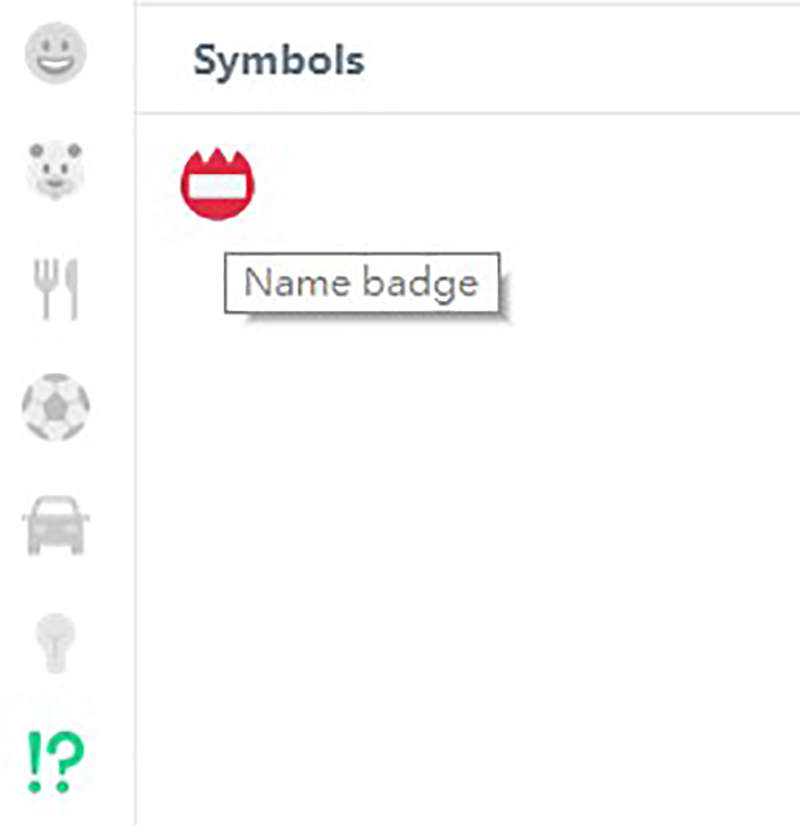Pick the cutlery tab in emoji sidebar
The height and width of the screenshot is (825, 800).
pyautogui.click(x=56, y=289)
